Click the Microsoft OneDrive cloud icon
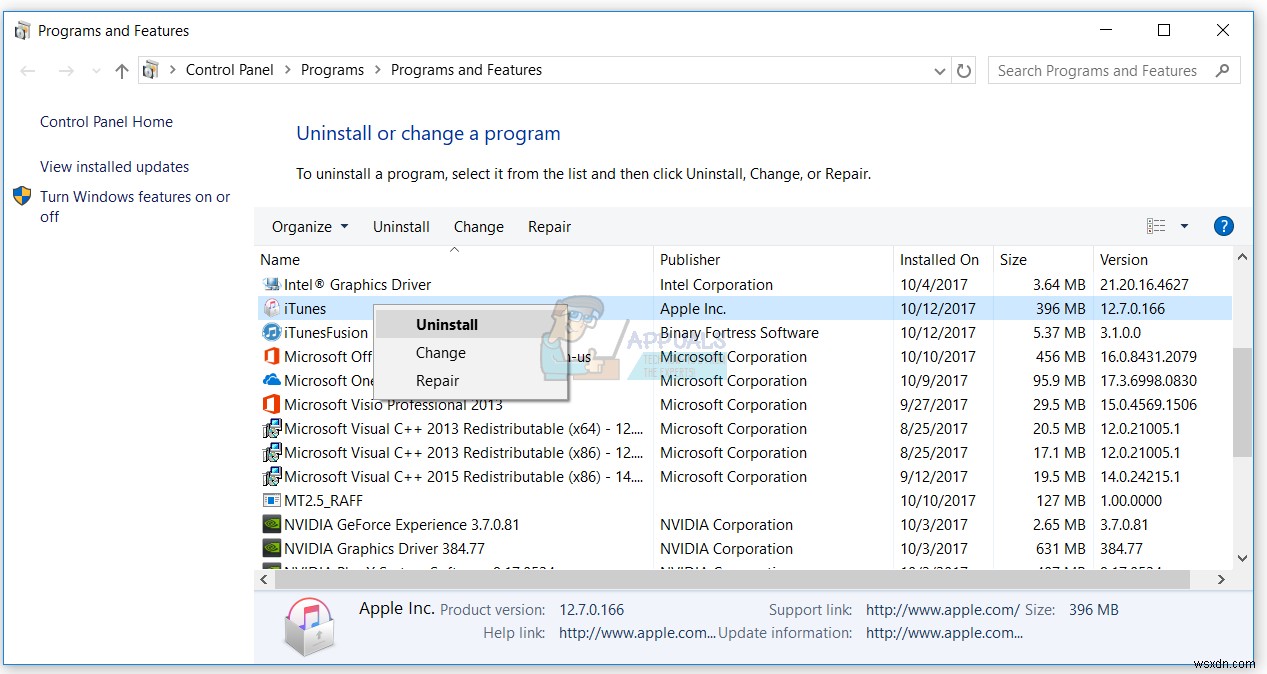 pos(270,380)
